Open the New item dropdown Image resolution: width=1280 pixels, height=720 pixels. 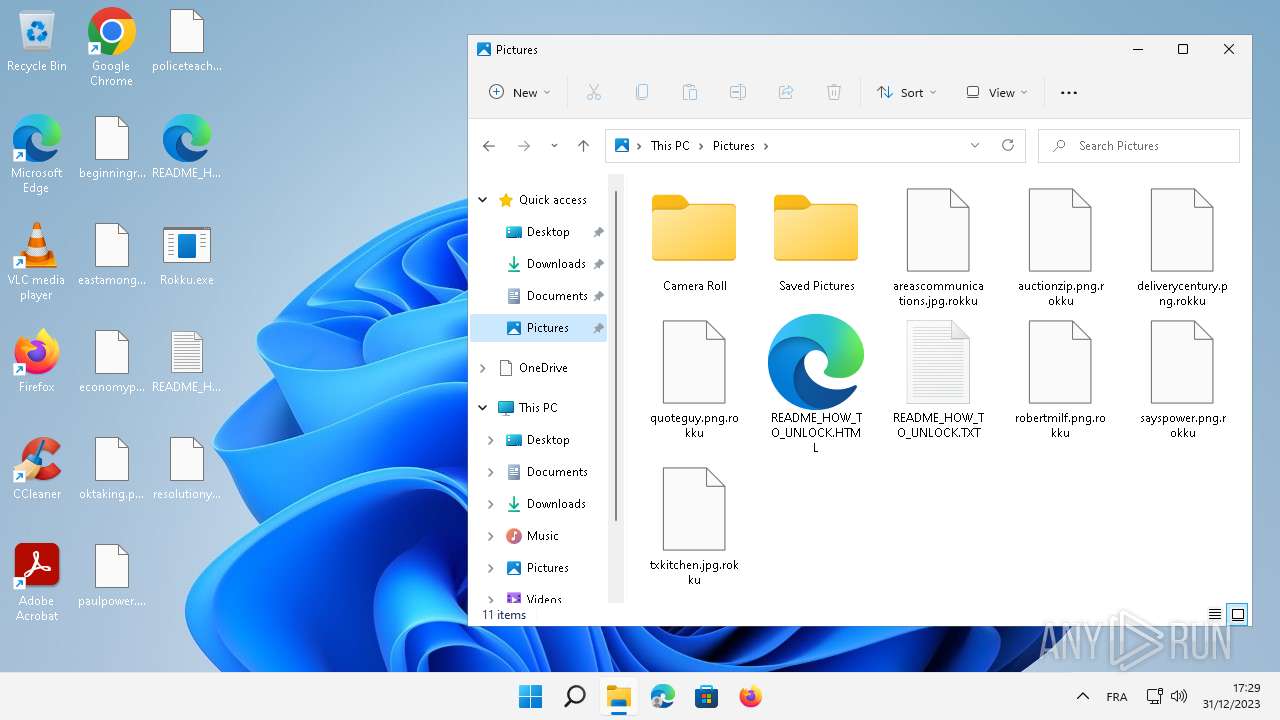coord(520,92)
